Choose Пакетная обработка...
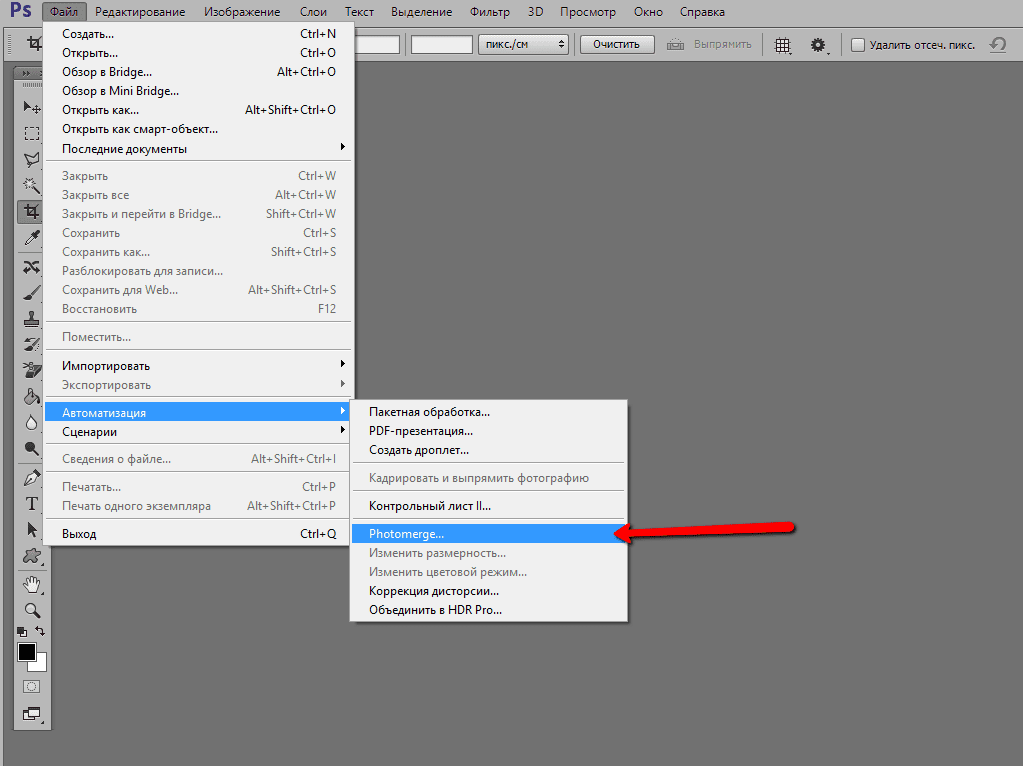1023x766 pixels. [489, 412]
